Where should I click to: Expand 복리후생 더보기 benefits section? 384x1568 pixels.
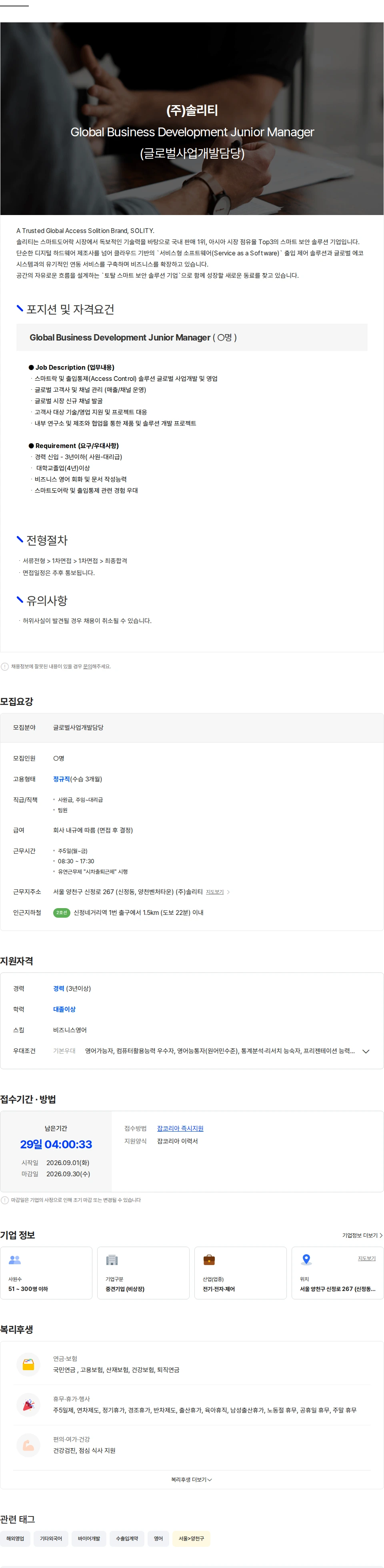(x=191, y=1479)
